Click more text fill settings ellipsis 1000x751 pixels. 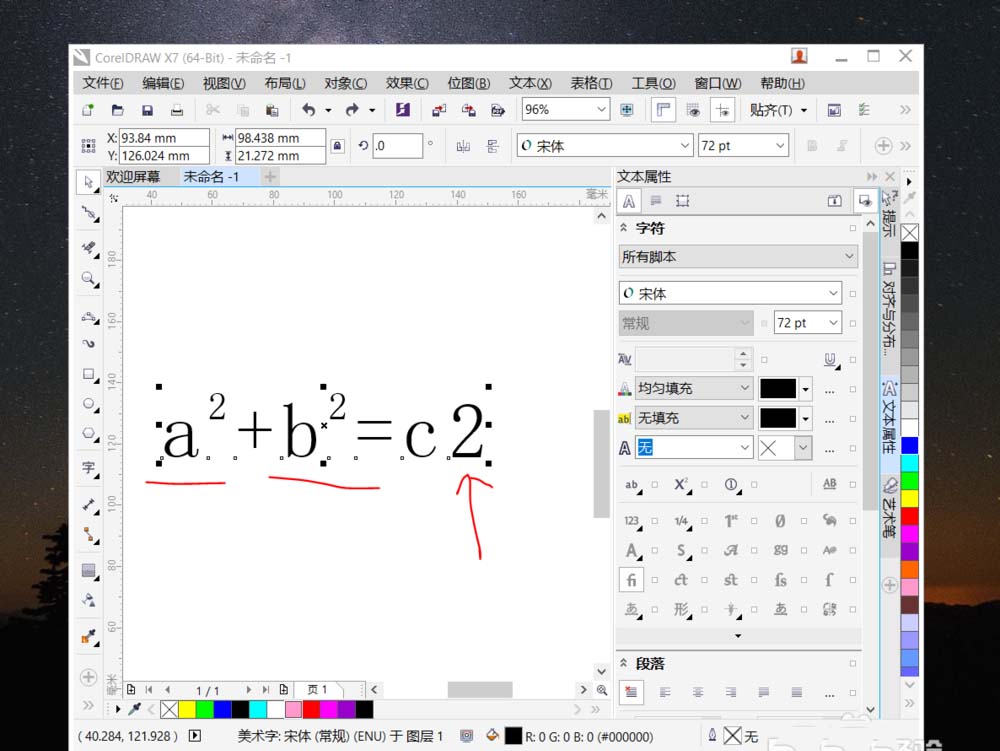(x=830, y=390)
